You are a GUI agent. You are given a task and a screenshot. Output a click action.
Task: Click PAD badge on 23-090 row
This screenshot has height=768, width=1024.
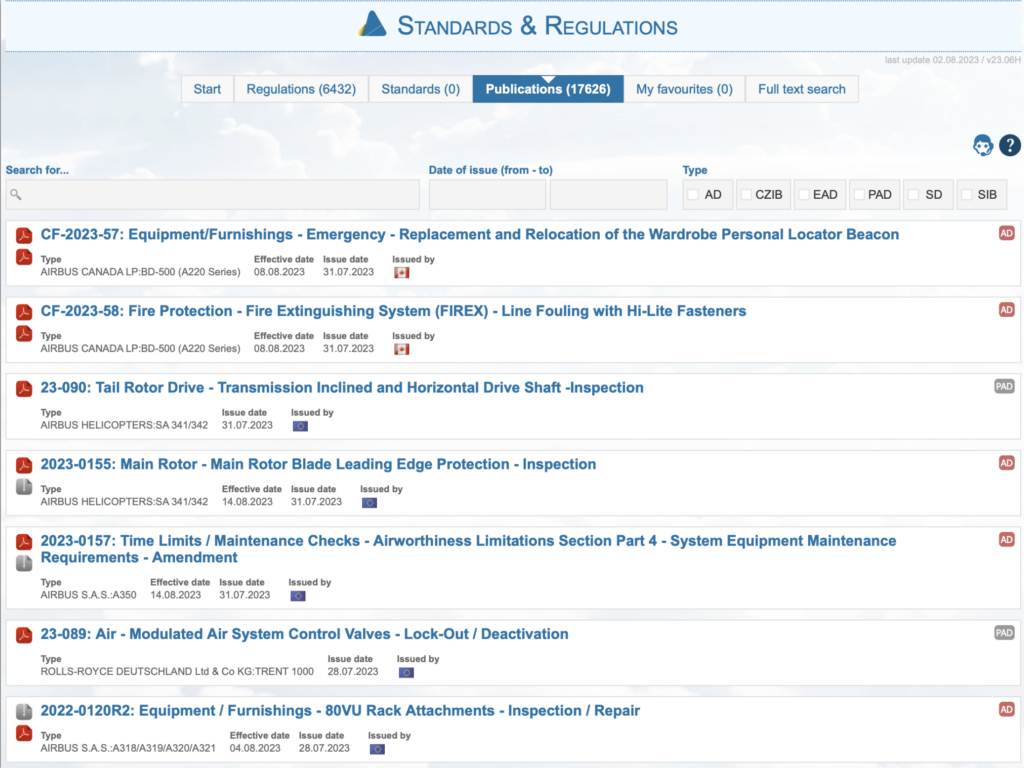click(1004, 386)
